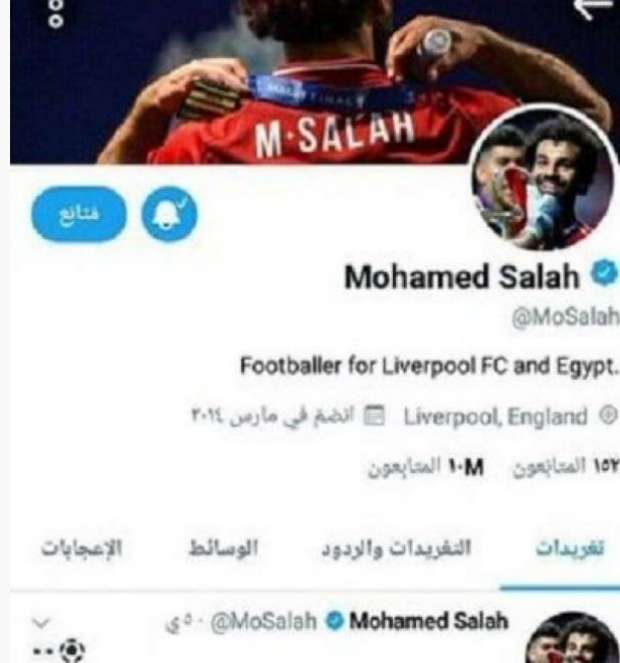The image size is (620, 663).
Task: Click the verified badge in the tweet header
Action: [x=335, y=622]
